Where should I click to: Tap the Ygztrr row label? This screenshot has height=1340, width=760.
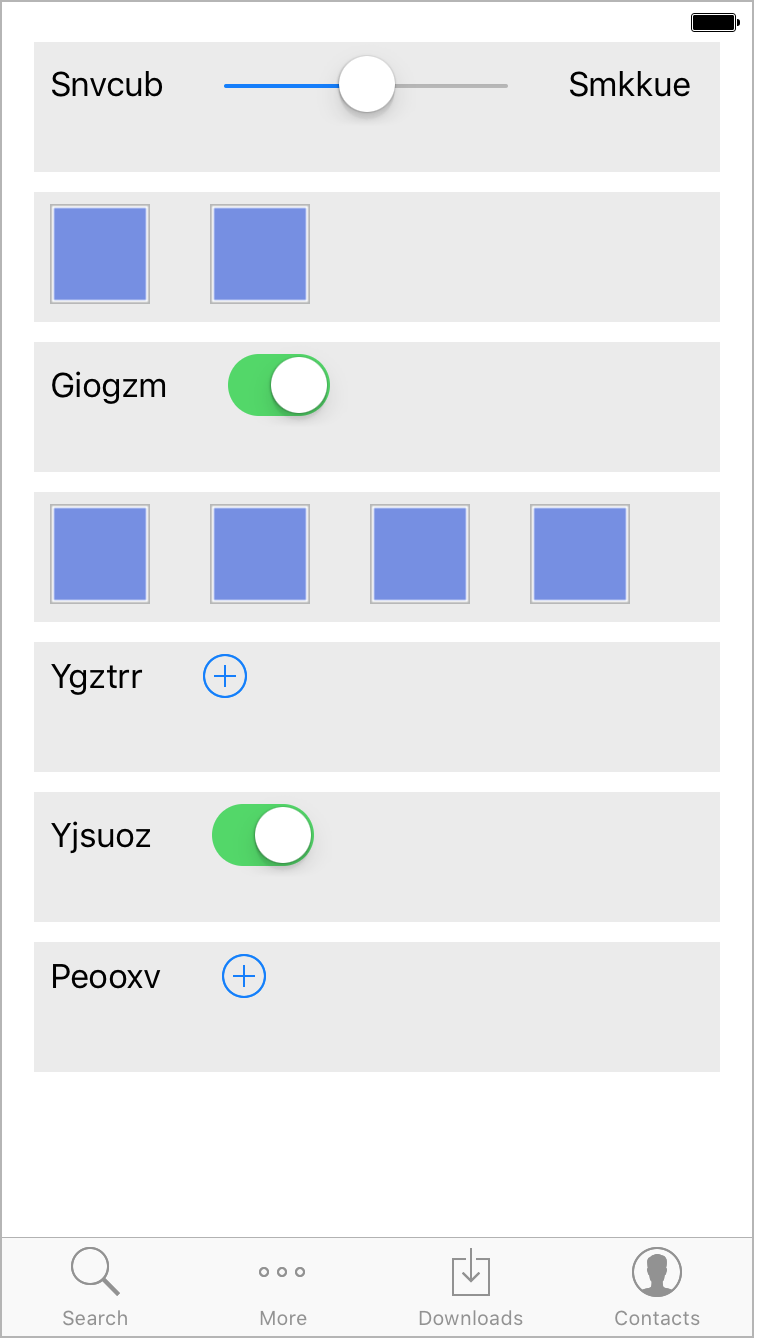[x=97, y=678]
